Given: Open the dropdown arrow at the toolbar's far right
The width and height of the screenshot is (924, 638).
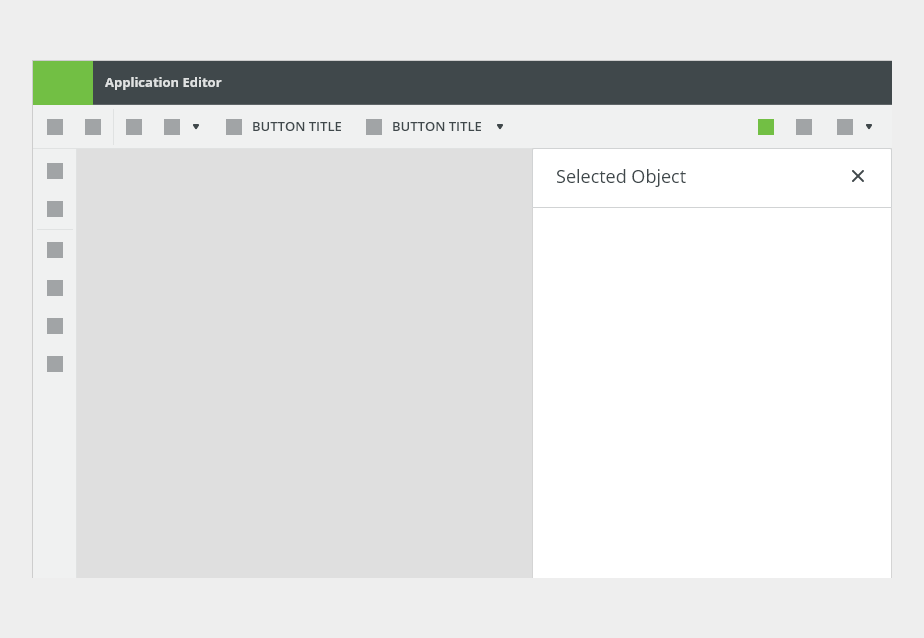Looking at the screenshot, I should pos(869,127).
